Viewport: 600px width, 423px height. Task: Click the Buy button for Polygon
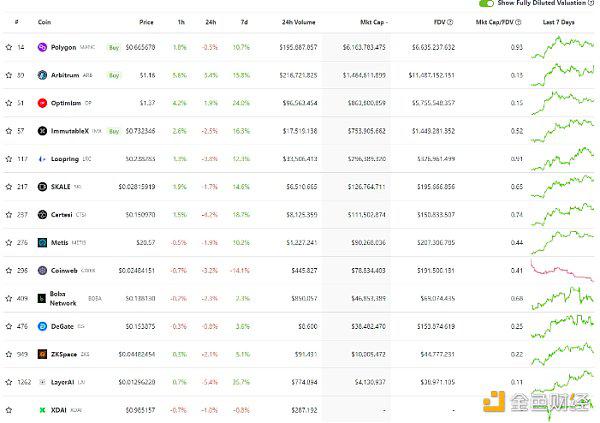(x=114, y=47)
